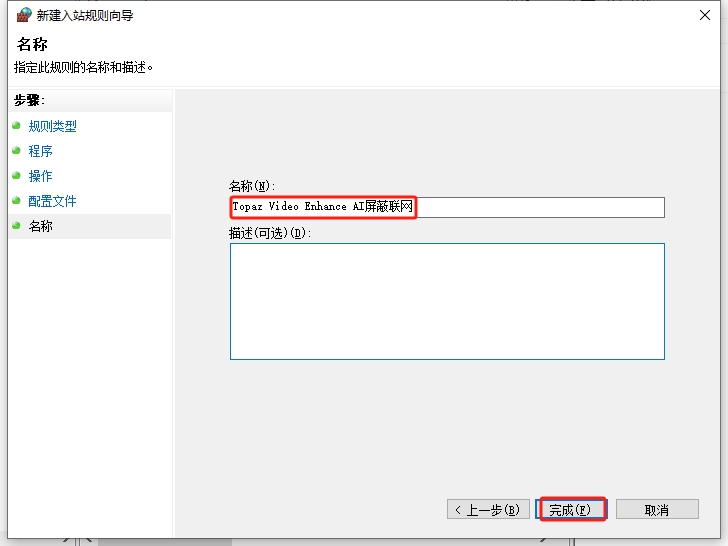Open the 操作 step link
Image resolution: width=728 pixels, height=546 pixels.
coord(40,176)
